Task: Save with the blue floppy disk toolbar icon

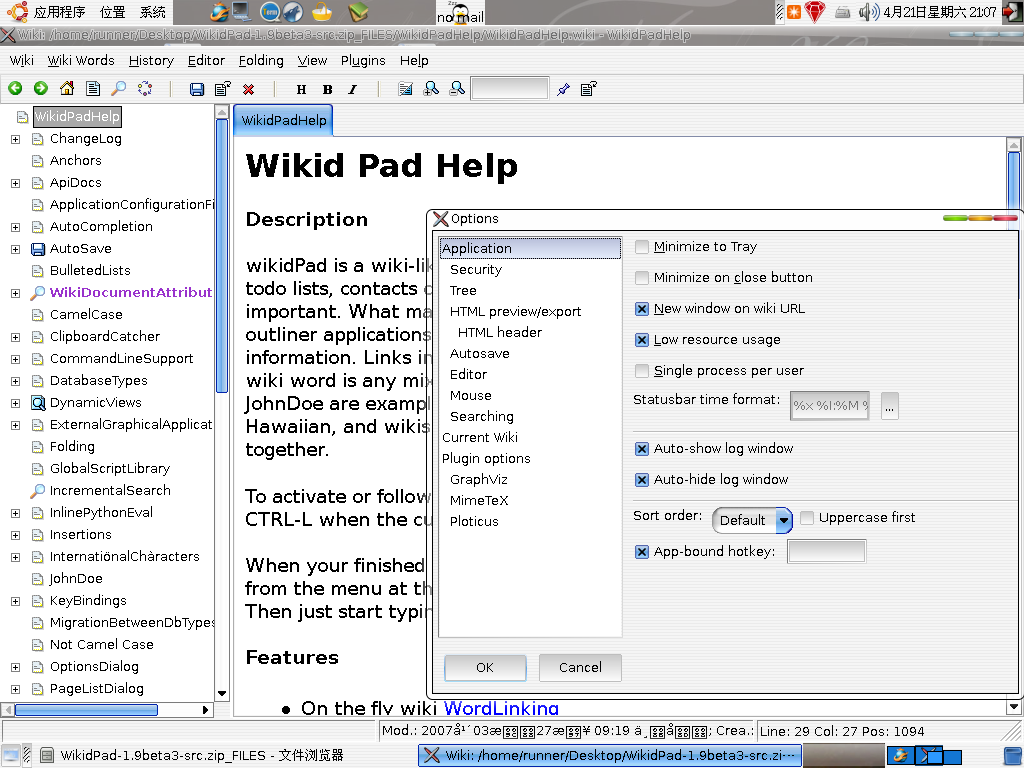Action: click(197, 89)
